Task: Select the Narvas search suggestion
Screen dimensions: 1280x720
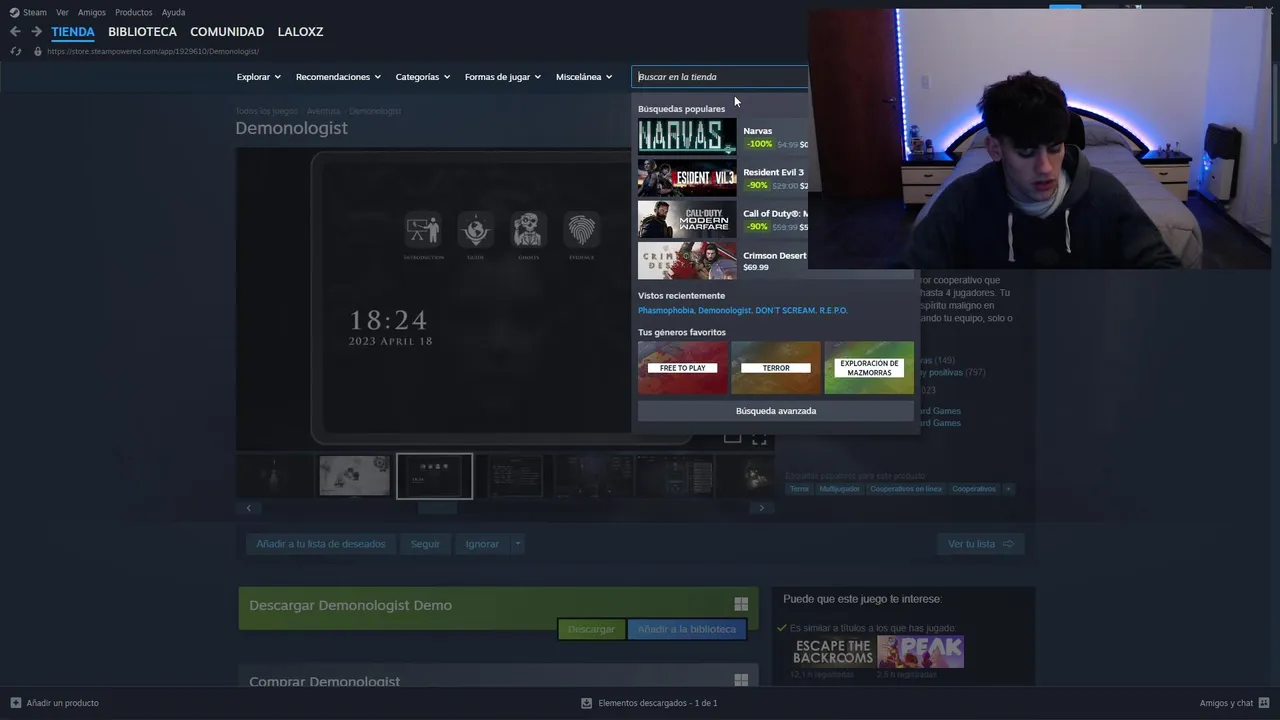Action: (723, 136)
